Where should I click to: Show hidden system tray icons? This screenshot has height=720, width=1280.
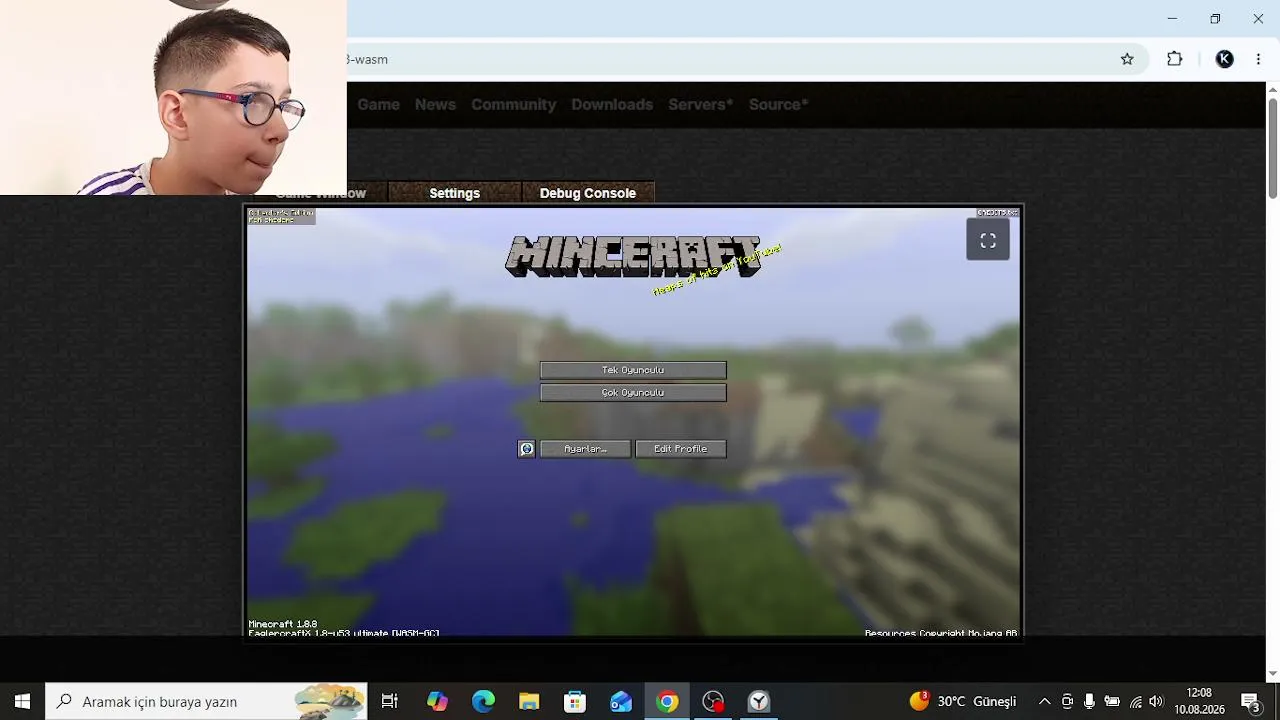(x=1044, y=701)
